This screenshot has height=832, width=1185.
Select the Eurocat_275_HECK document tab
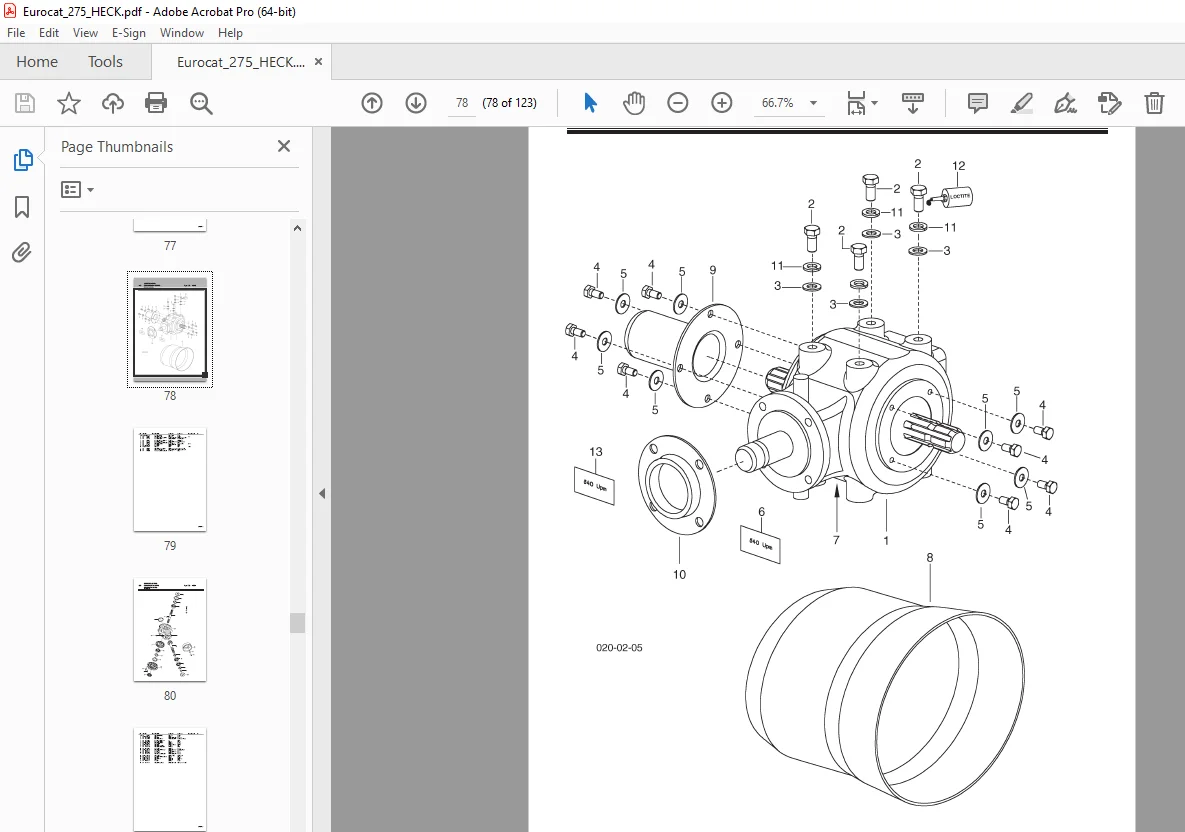[241, 62]
